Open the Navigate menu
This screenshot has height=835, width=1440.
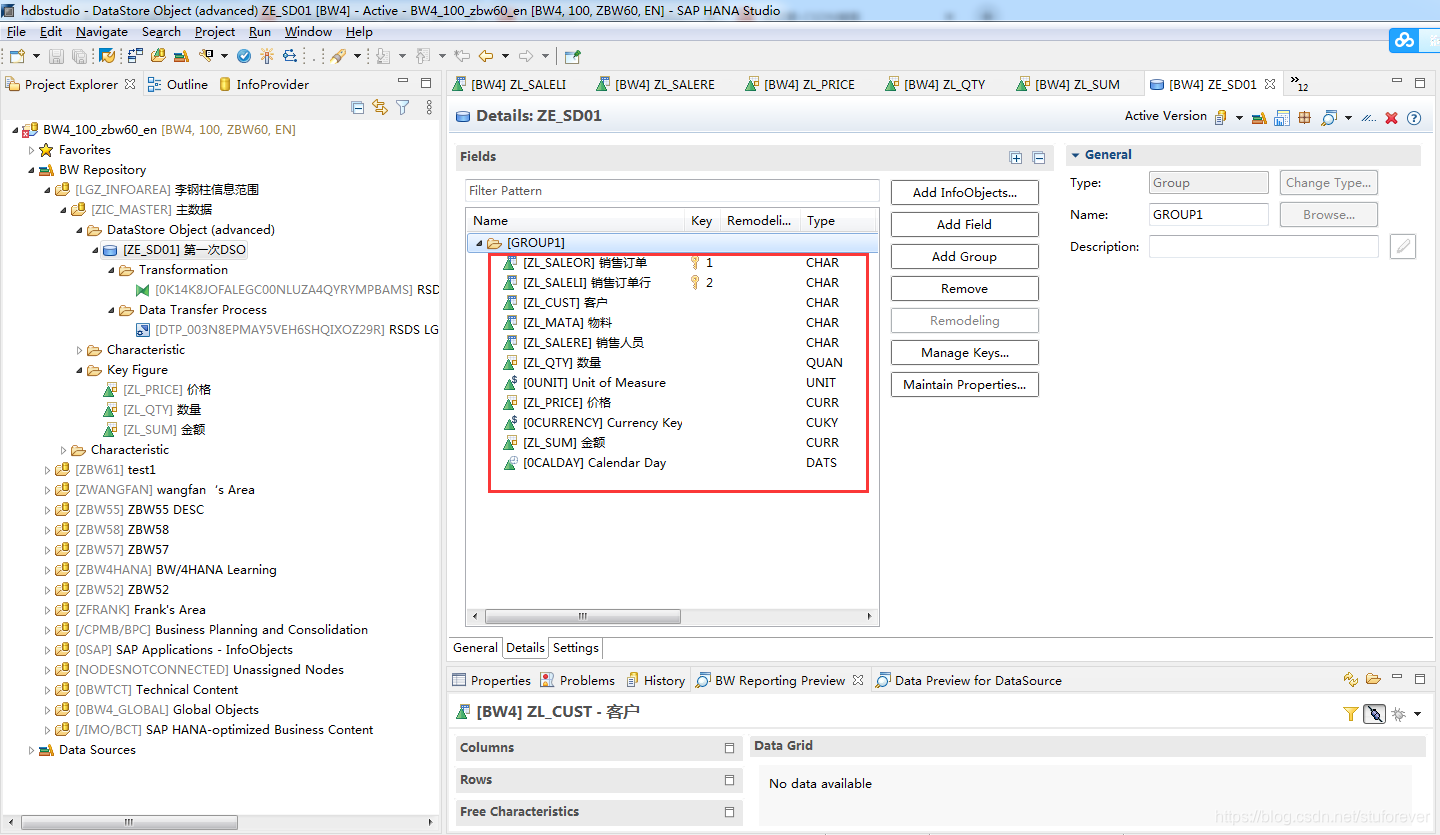(x=102, y=31)
